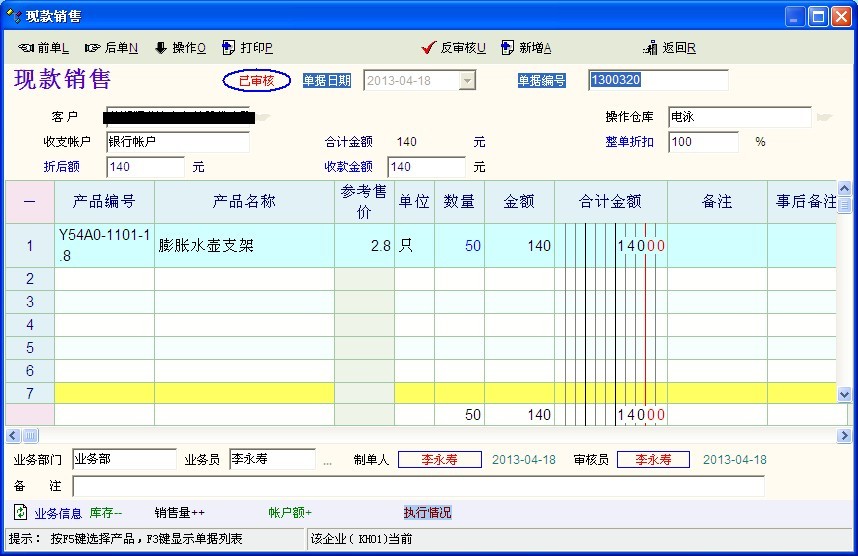Open the 操作仓库 warehouse selector arrow

[x=824, y=117]
